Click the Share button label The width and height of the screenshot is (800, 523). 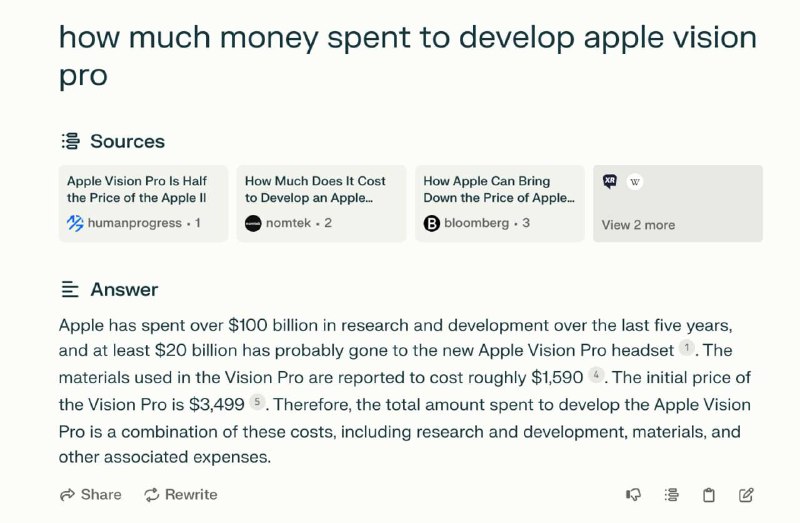(101, 494)
